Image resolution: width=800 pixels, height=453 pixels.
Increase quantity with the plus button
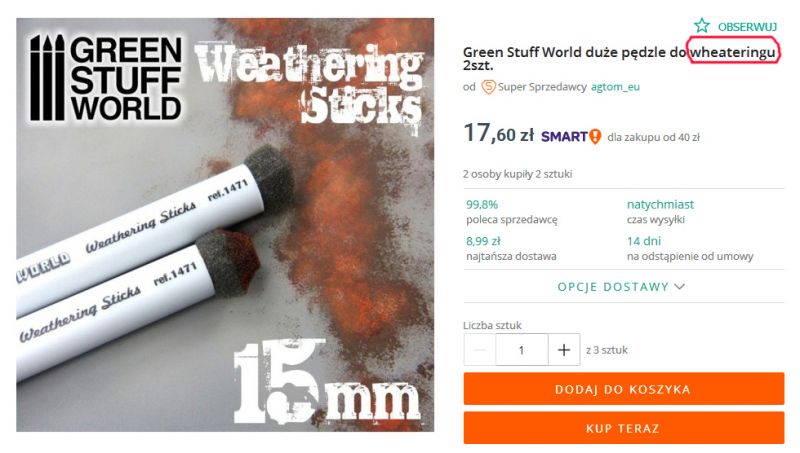[564, 350]
